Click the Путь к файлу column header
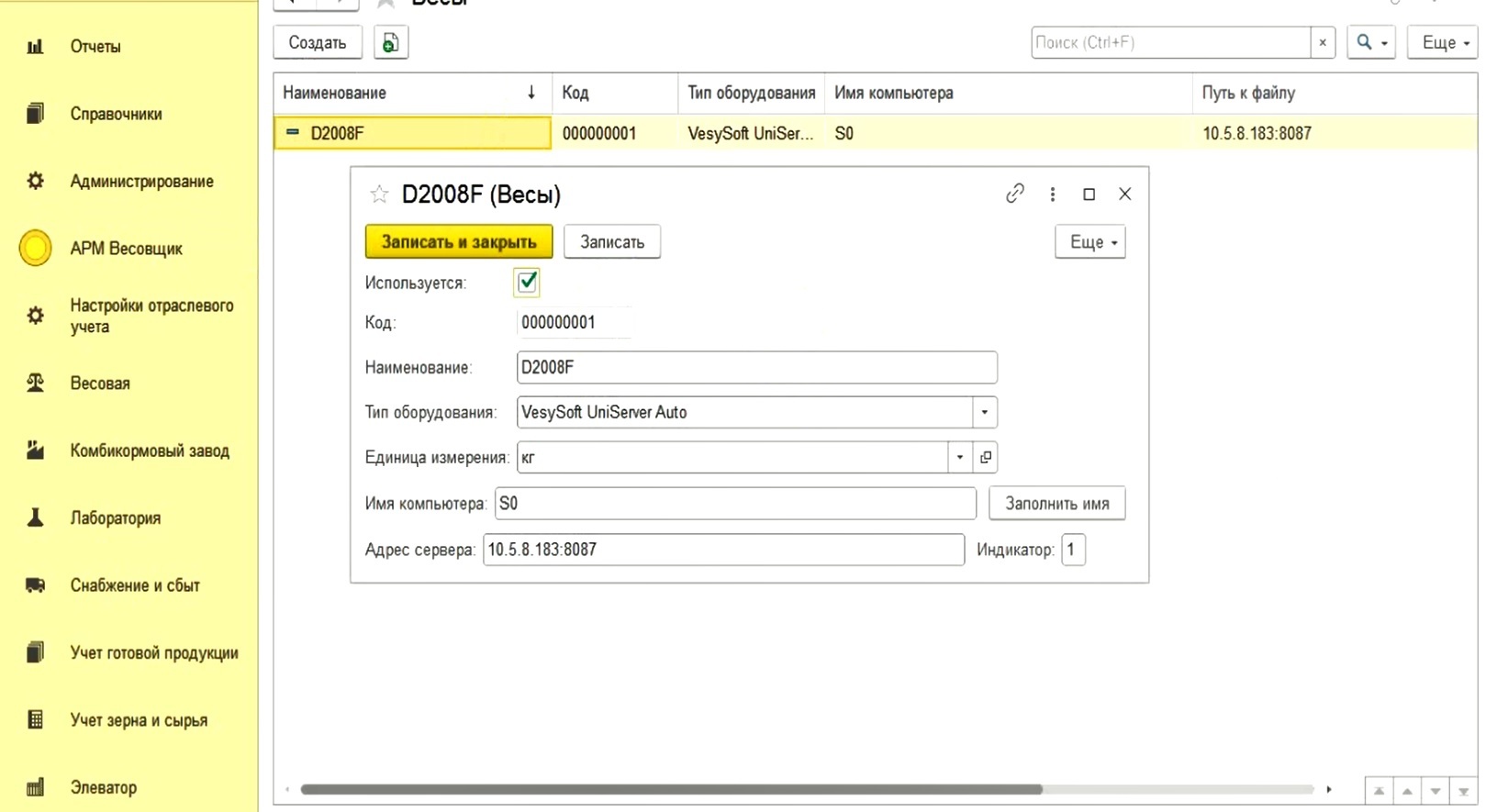 click(1335, 93)
